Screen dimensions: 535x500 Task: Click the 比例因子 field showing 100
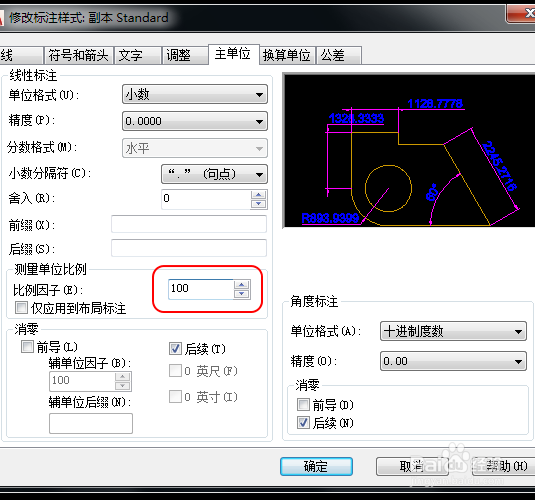tap(201, 289)
